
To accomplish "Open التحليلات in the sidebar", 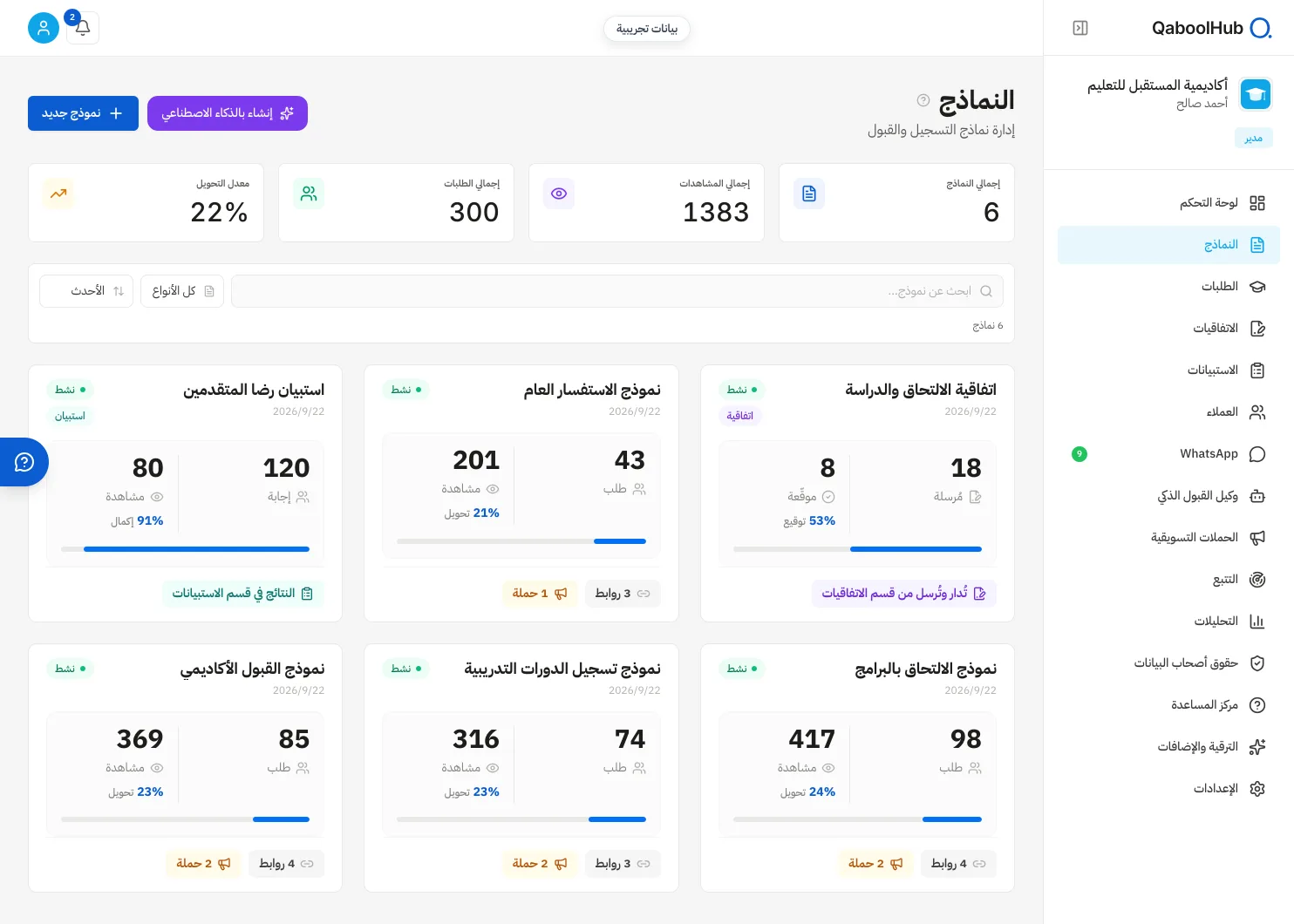I will pos(1168,622).
